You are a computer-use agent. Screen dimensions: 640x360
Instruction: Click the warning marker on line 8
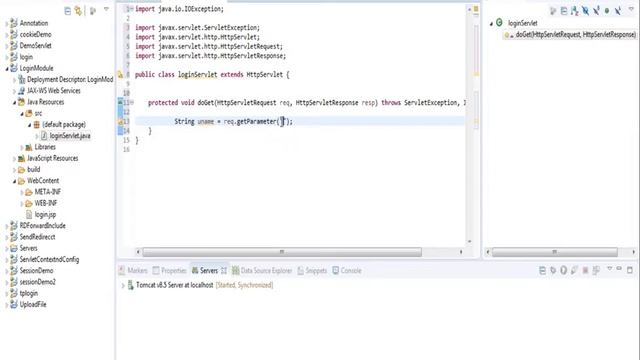tap(120, 74)
